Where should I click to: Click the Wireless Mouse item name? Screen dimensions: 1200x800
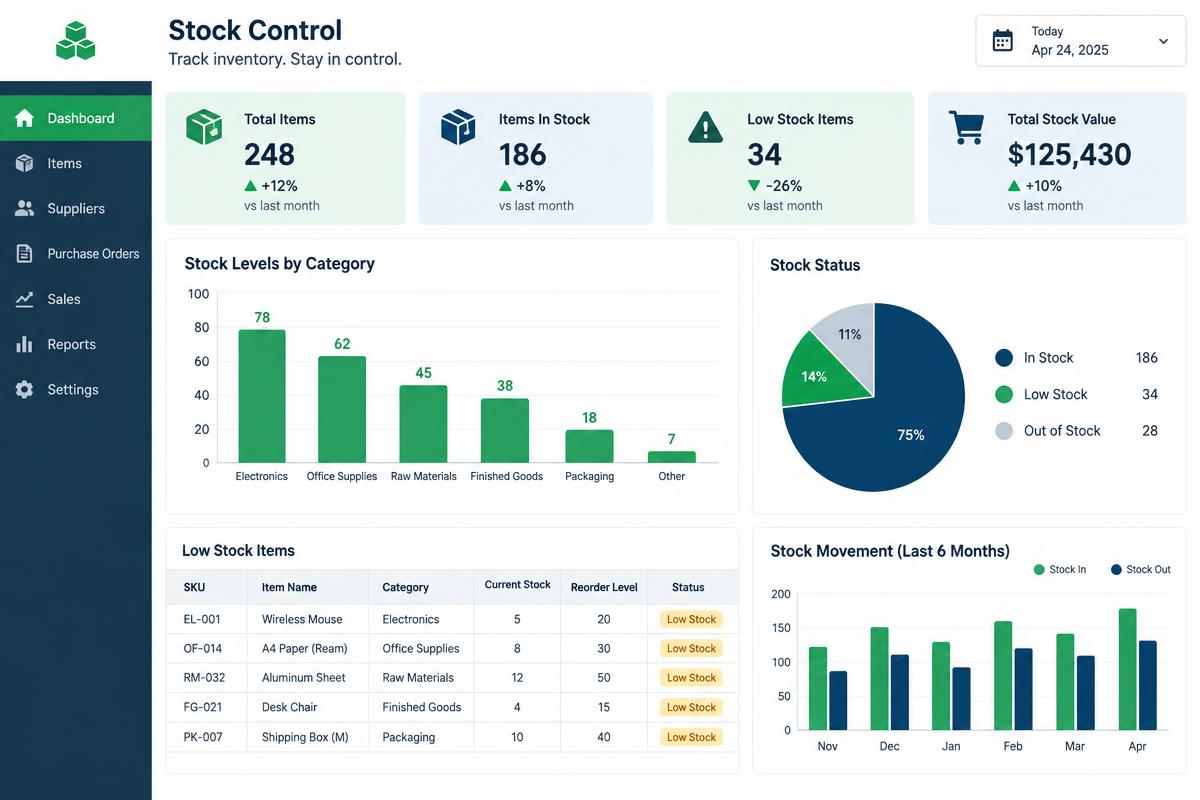coord(302,619)
